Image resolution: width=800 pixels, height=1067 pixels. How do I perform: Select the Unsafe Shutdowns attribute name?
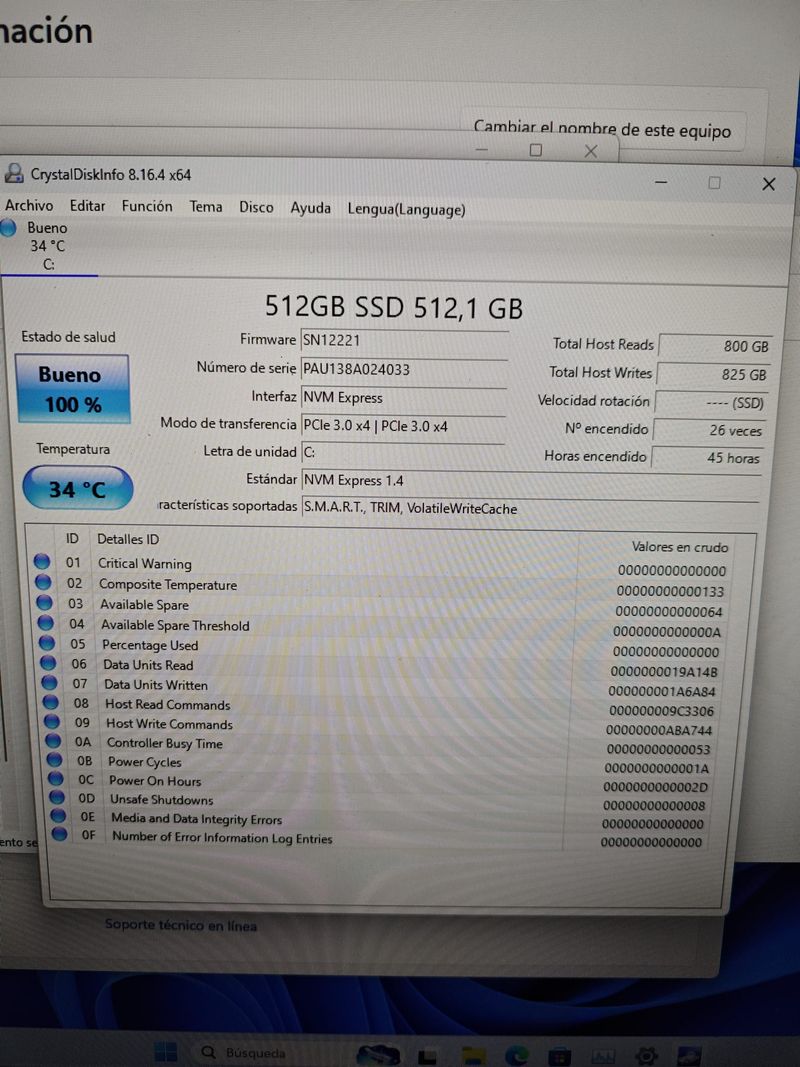coord(162,800)
